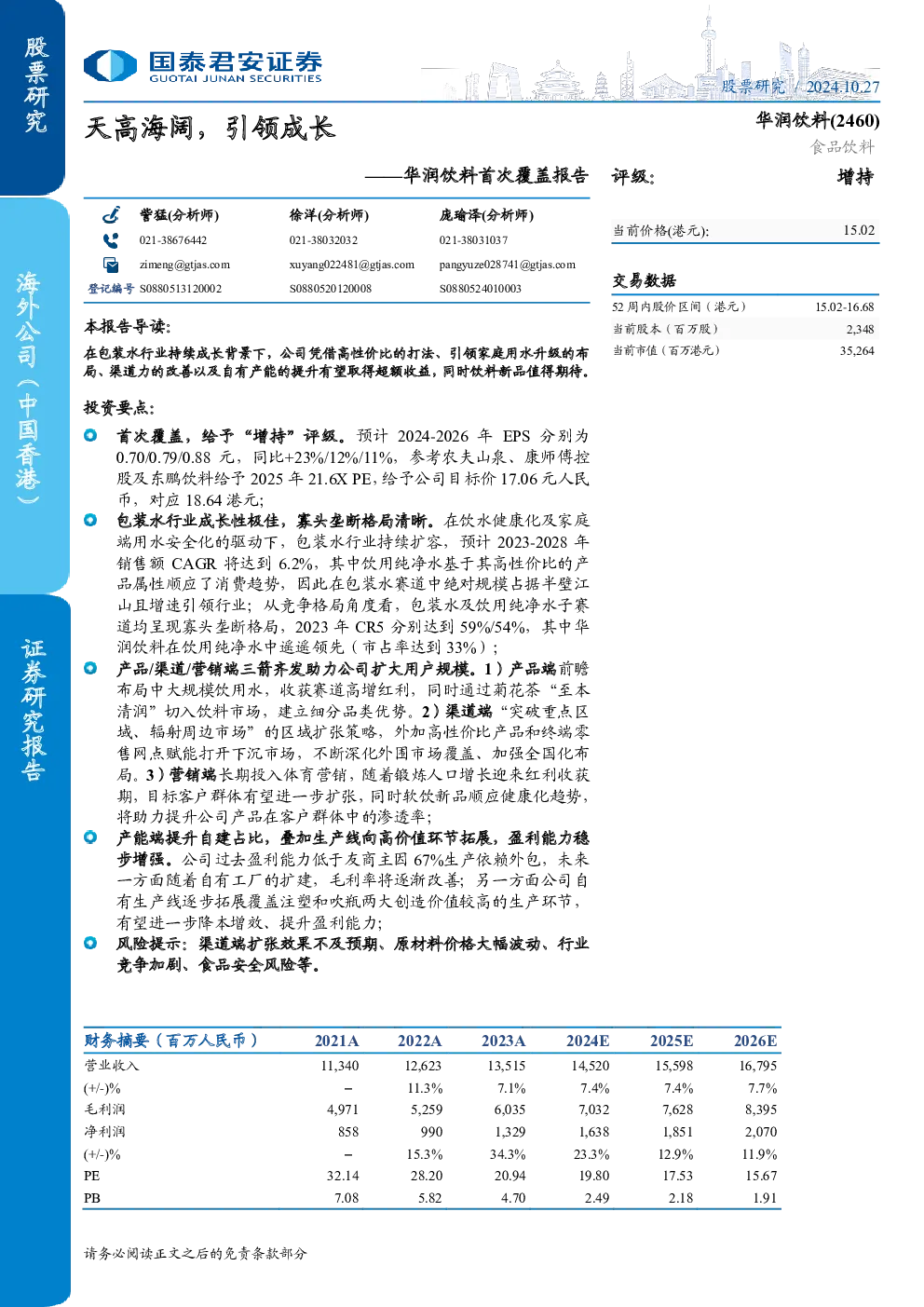Click the bullet icon before 产品/渠道/营销端
Screen dimensions: 924x1307
pyautogui.click(x=90, y=668)
